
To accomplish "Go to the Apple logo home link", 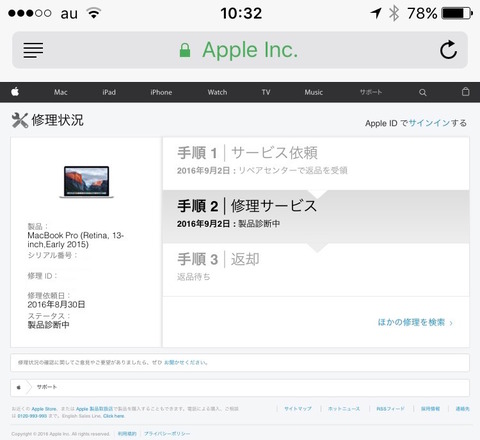I will pyautogui.click(x=15, y=92).
